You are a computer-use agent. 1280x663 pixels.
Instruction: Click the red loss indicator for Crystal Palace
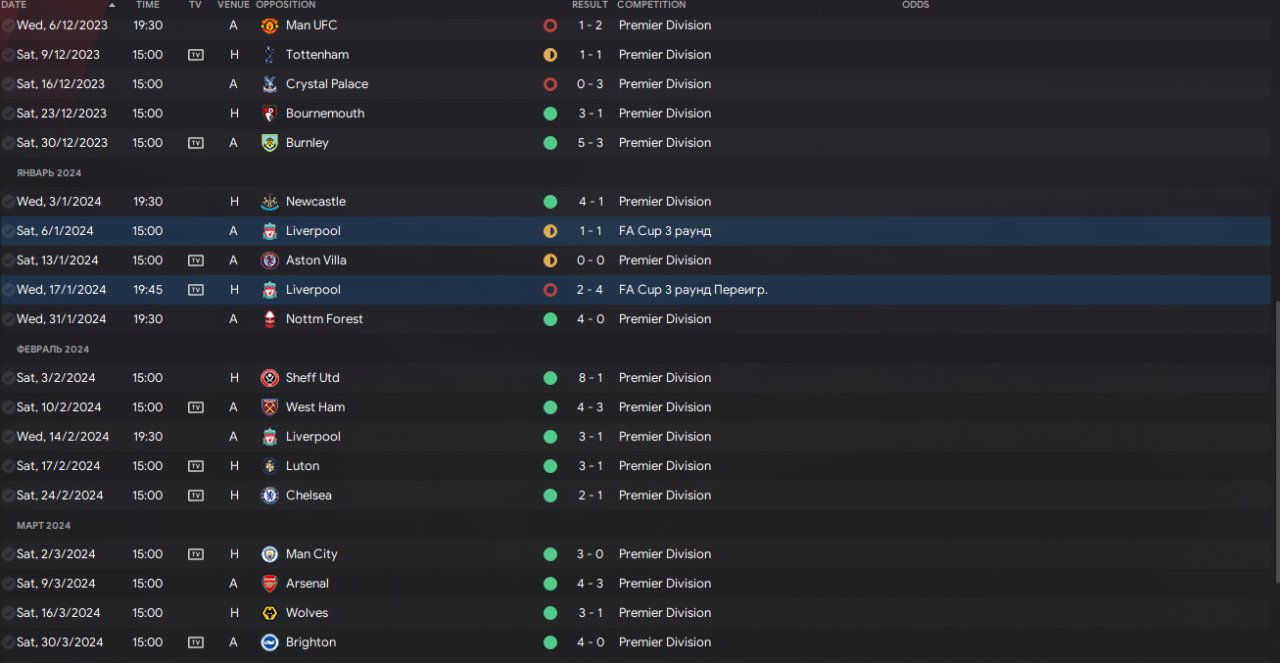tap(550, 84)
